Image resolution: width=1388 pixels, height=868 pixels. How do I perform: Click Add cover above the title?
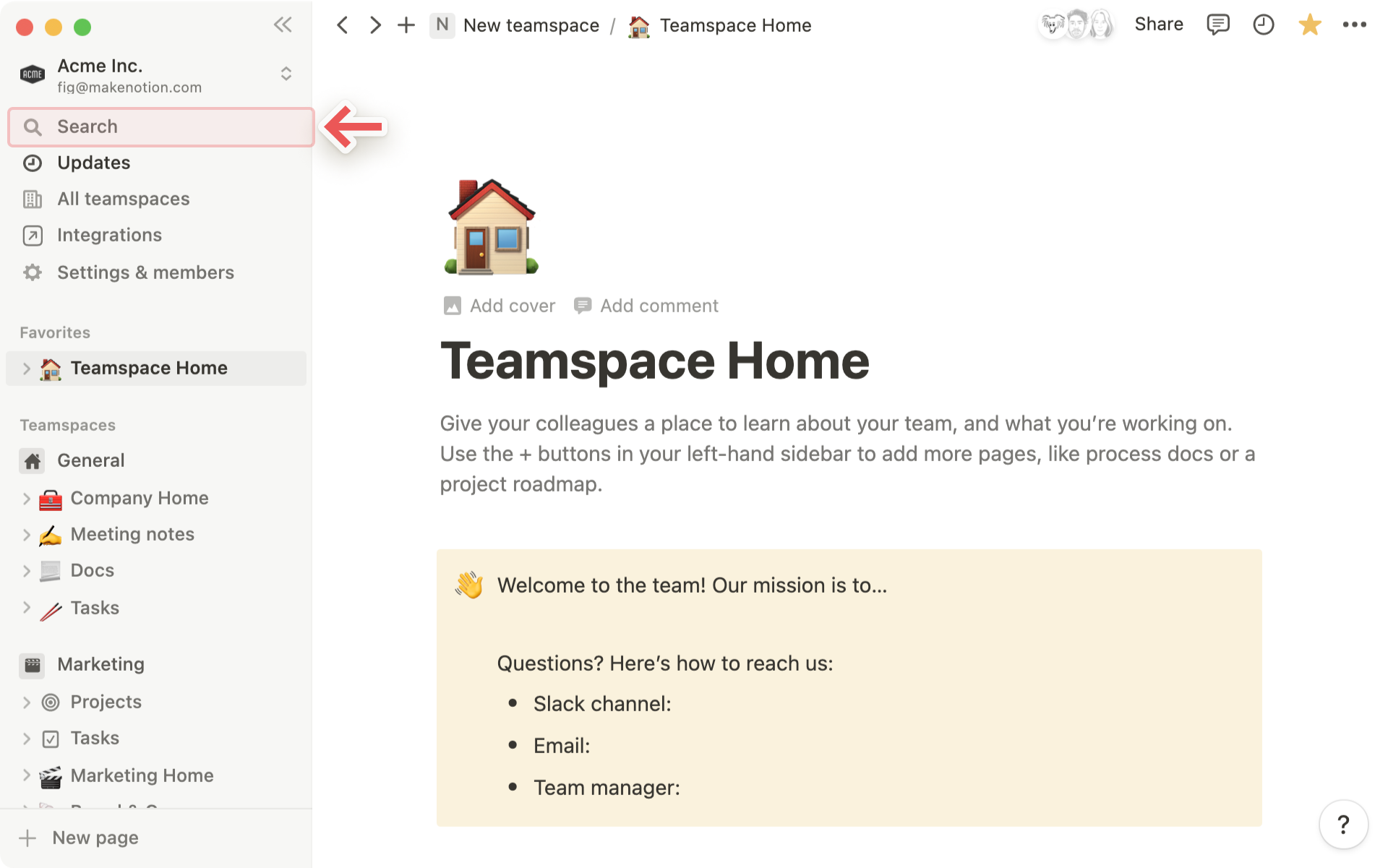click(x=500, y=306)
